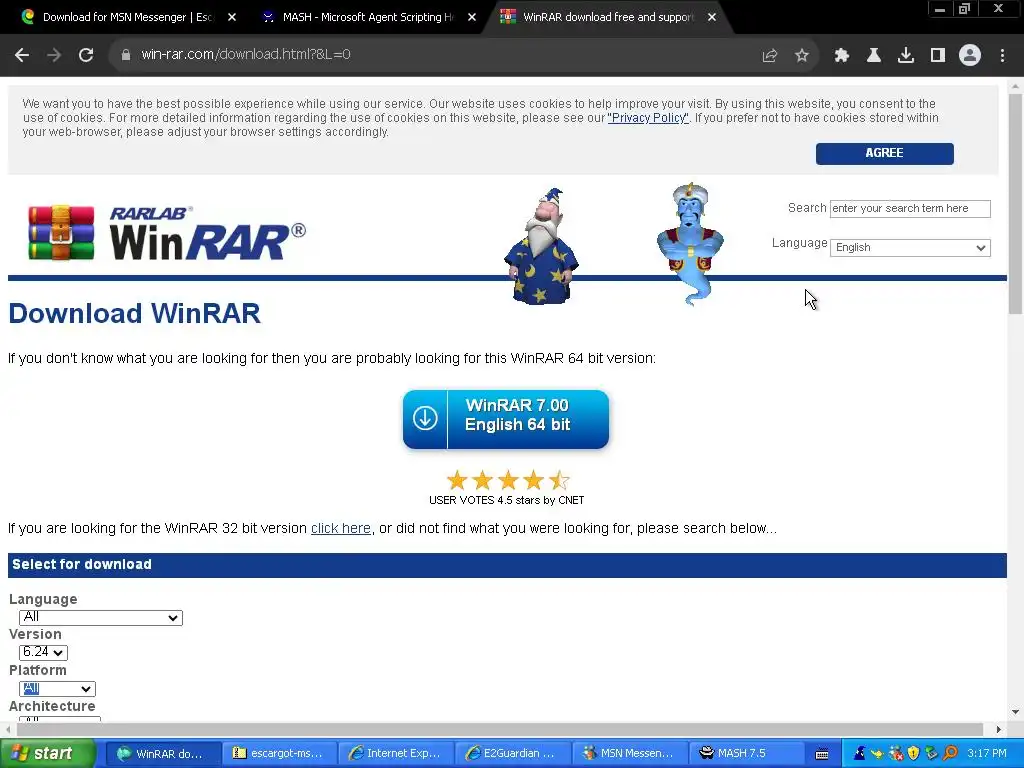Open the Chrome three-dot menu

coord(1002,56)
